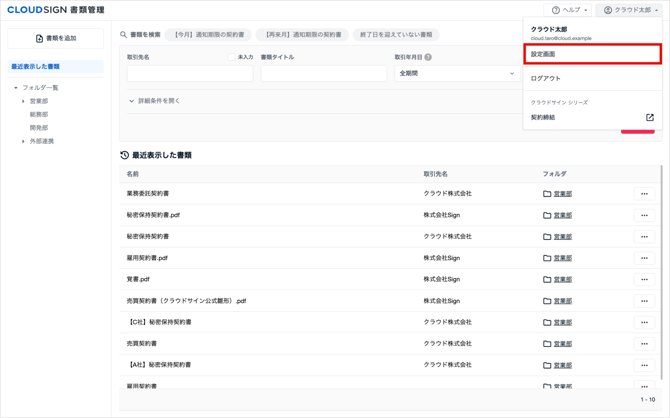Screen dimensions: 670x418
Task: Click folder icon in 【C社】秘密保持契約書 row
Action: (x=547, y=322)
